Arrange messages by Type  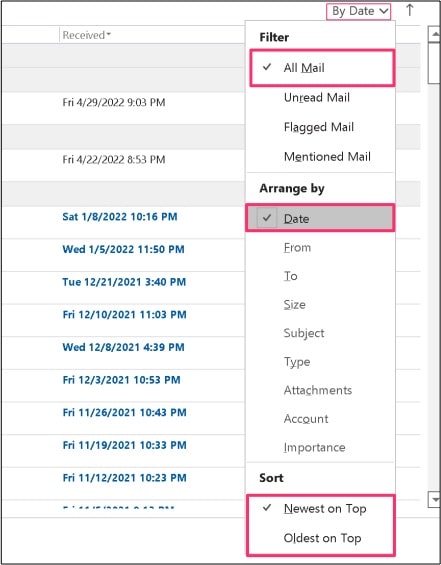(320, 361)
